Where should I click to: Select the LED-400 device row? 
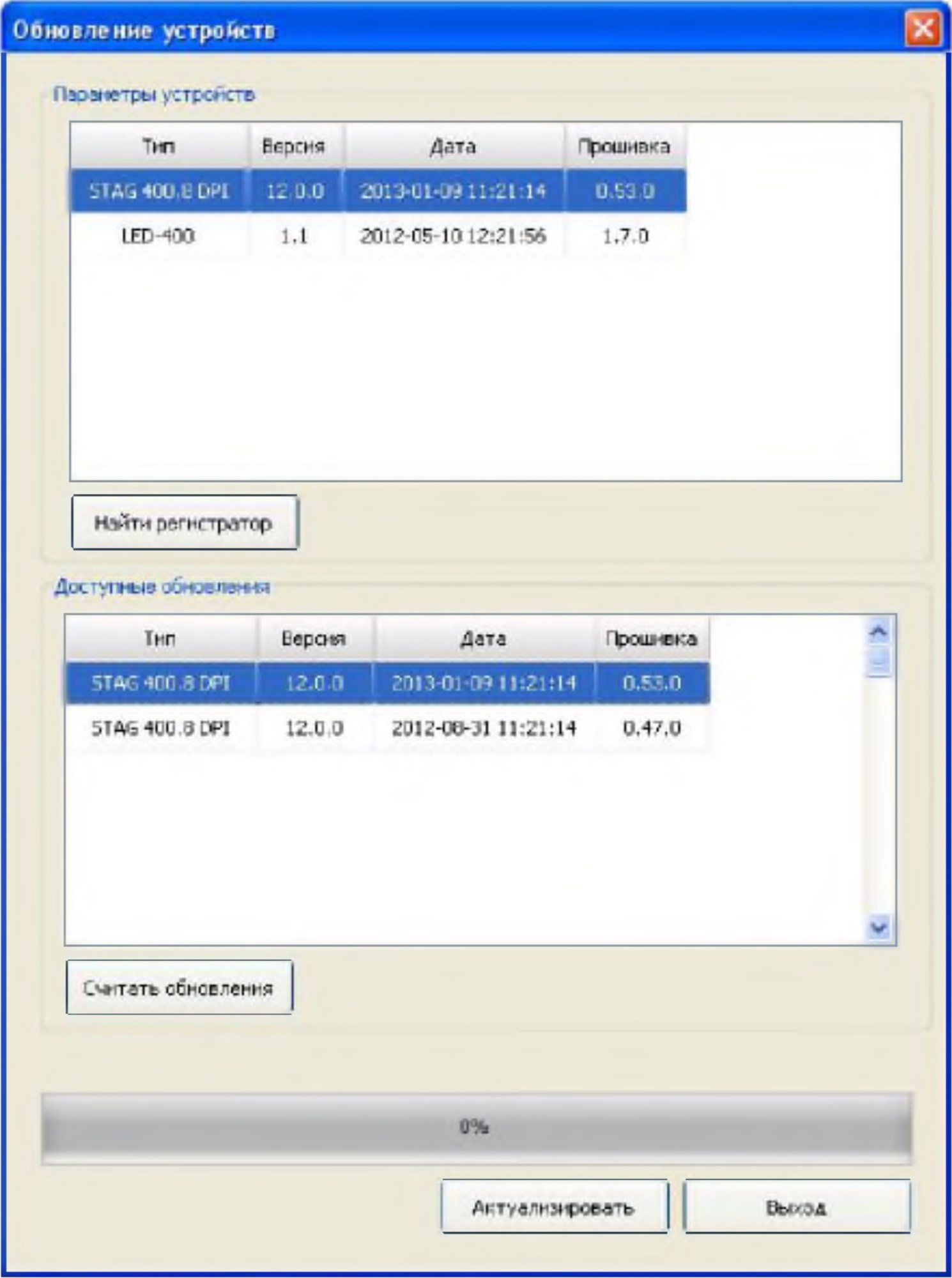click(378, 236)
